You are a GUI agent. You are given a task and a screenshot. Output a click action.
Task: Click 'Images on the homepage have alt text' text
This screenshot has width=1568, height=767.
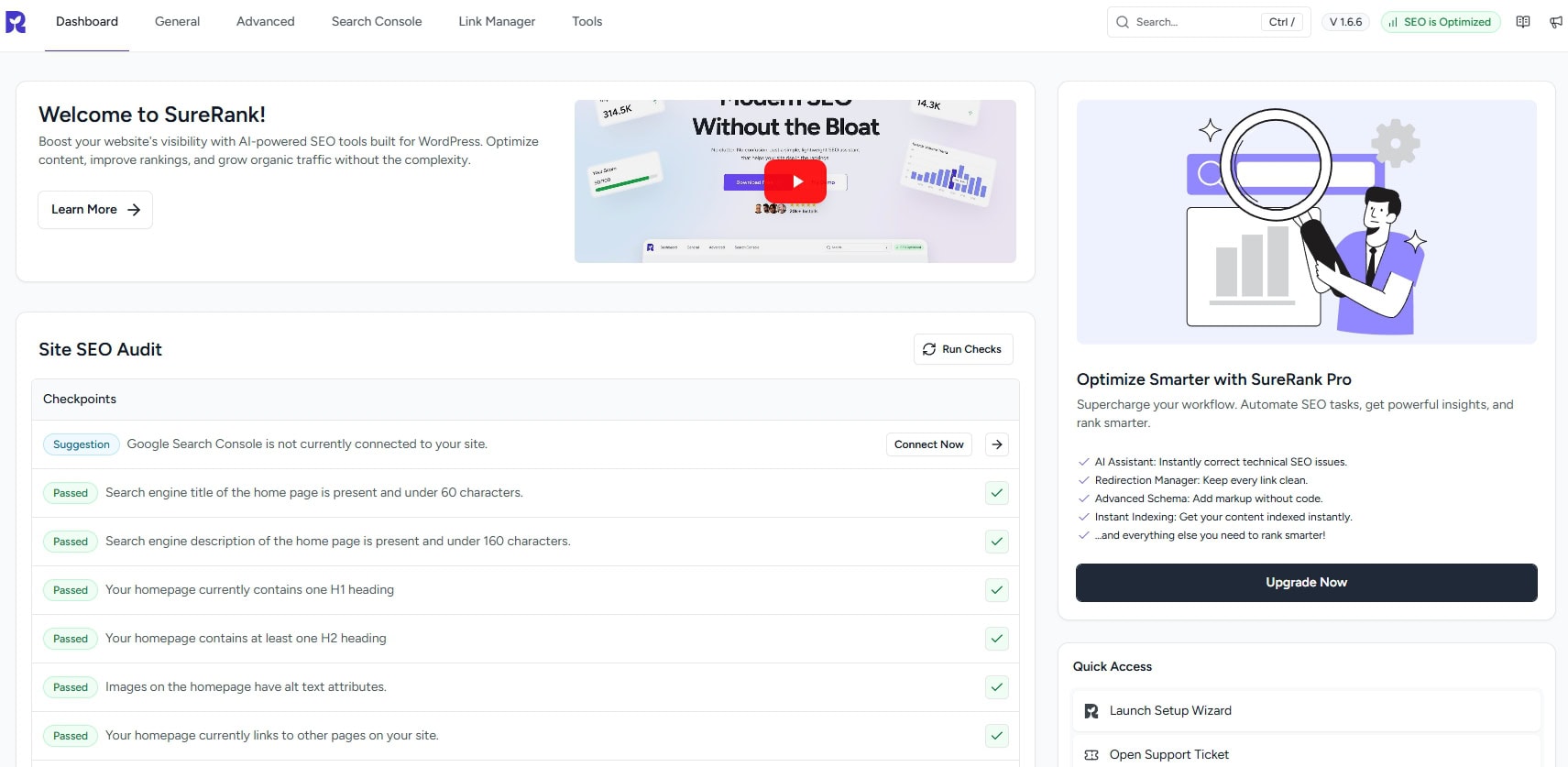pos(246,687)
